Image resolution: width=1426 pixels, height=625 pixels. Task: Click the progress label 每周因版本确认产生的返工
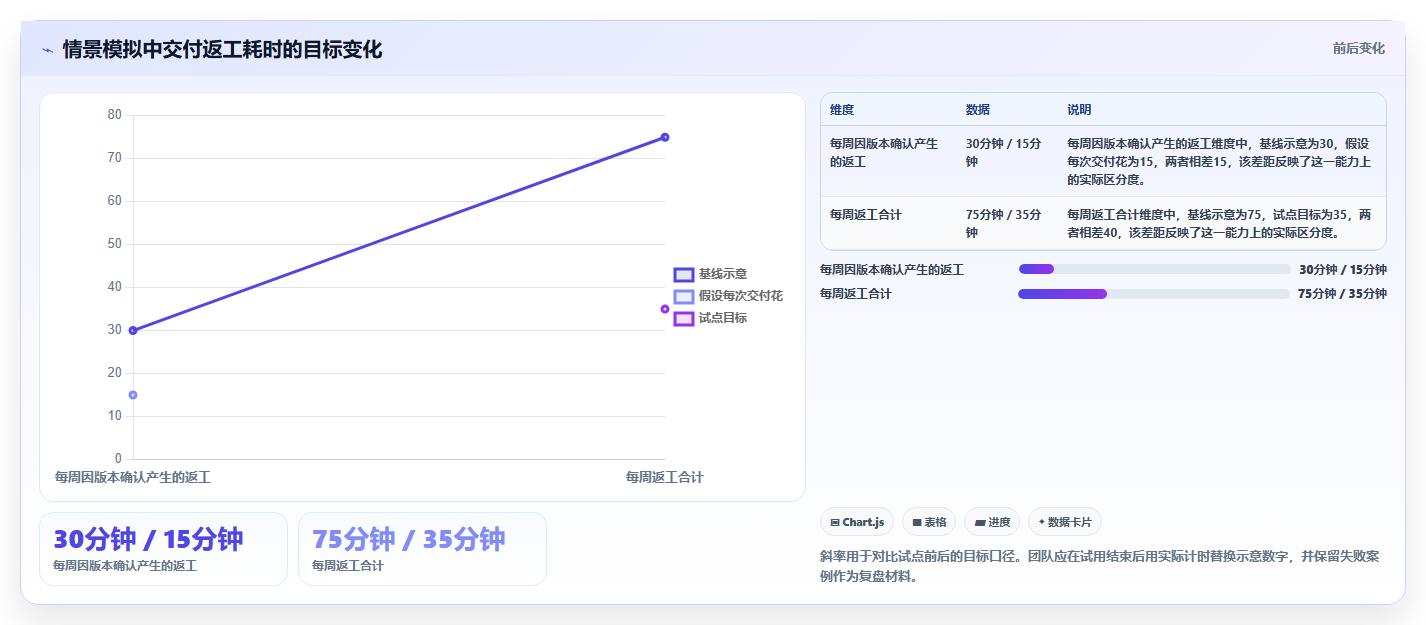tap(892, 270)
